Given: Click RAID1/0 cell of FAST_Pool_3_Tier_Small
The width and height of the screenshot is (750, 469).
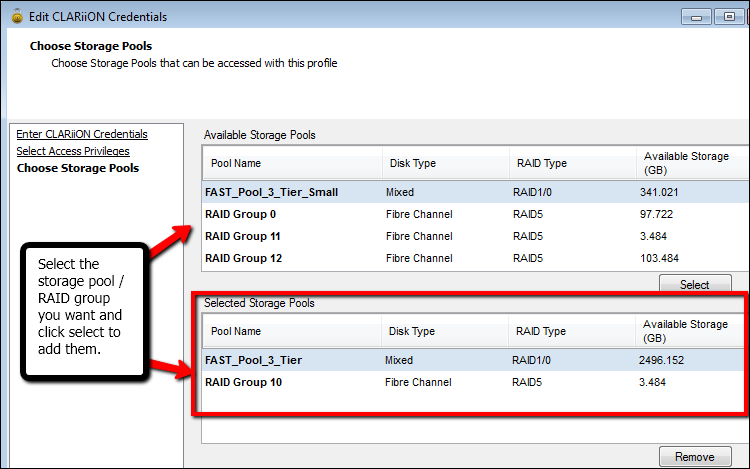Looking at the screenshot, I should 532,192.
